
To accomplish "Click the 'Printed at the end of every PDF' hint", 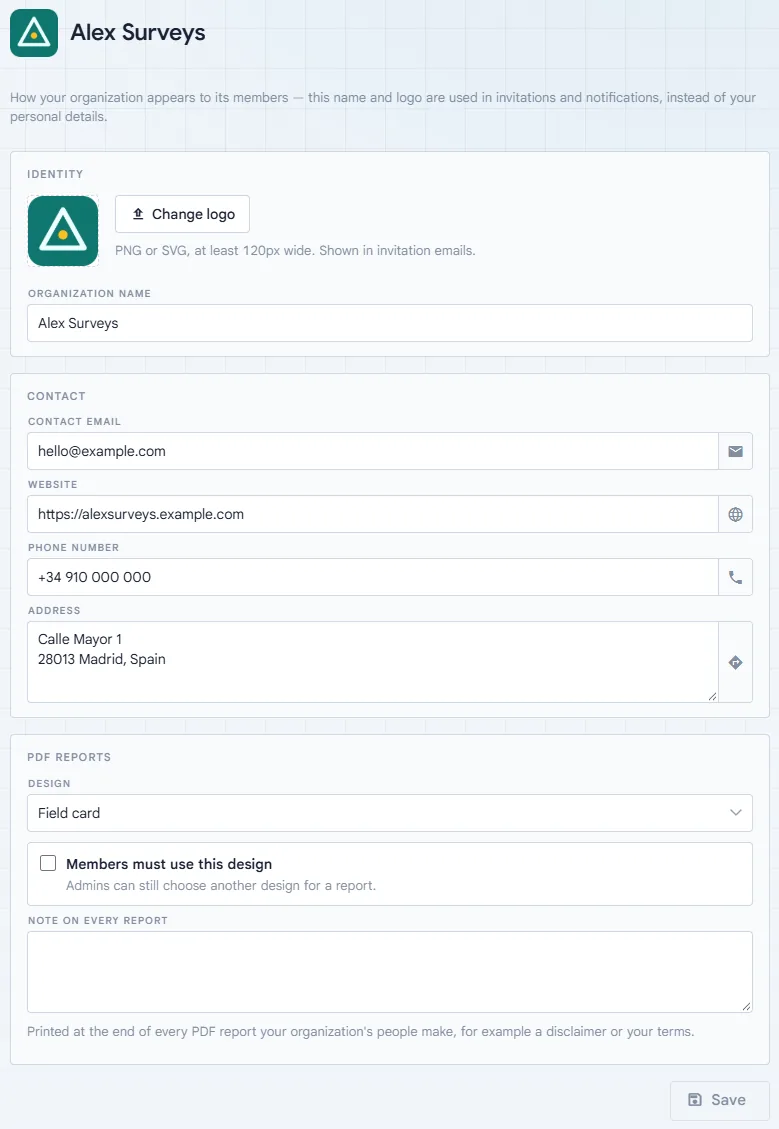I will pos(361,1032).
